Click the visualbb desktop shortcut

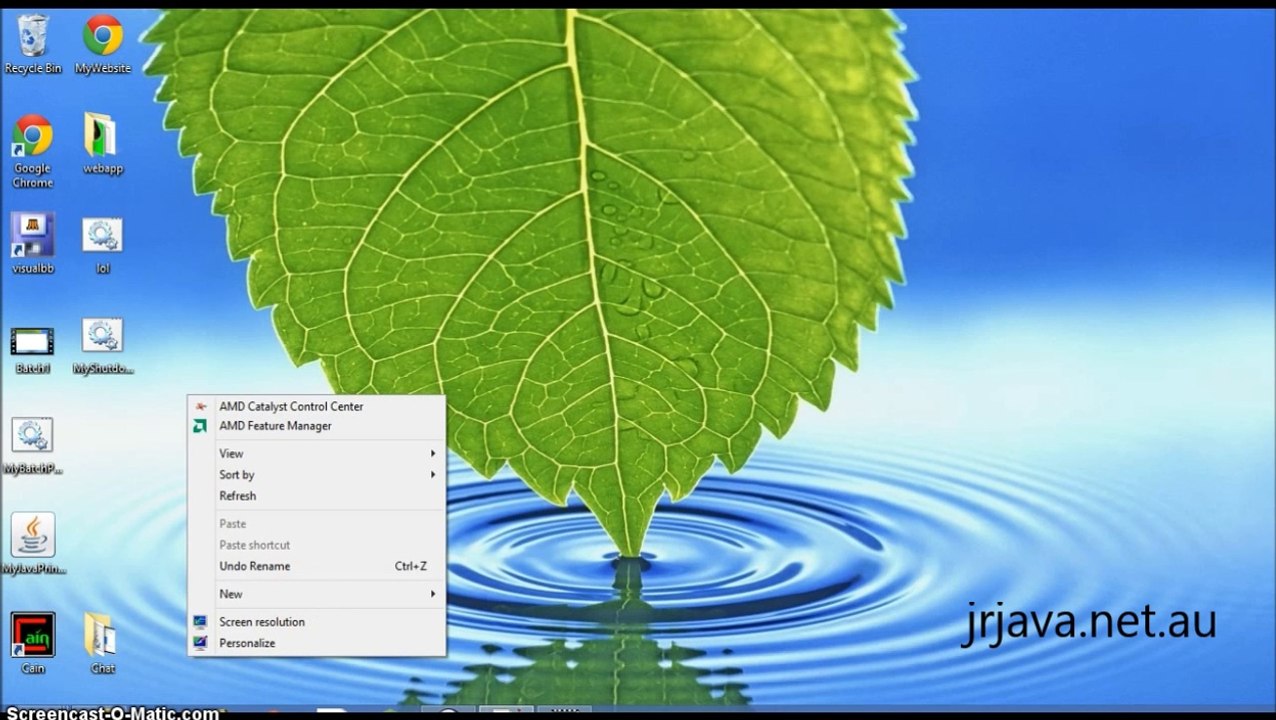tap(33, 244)
